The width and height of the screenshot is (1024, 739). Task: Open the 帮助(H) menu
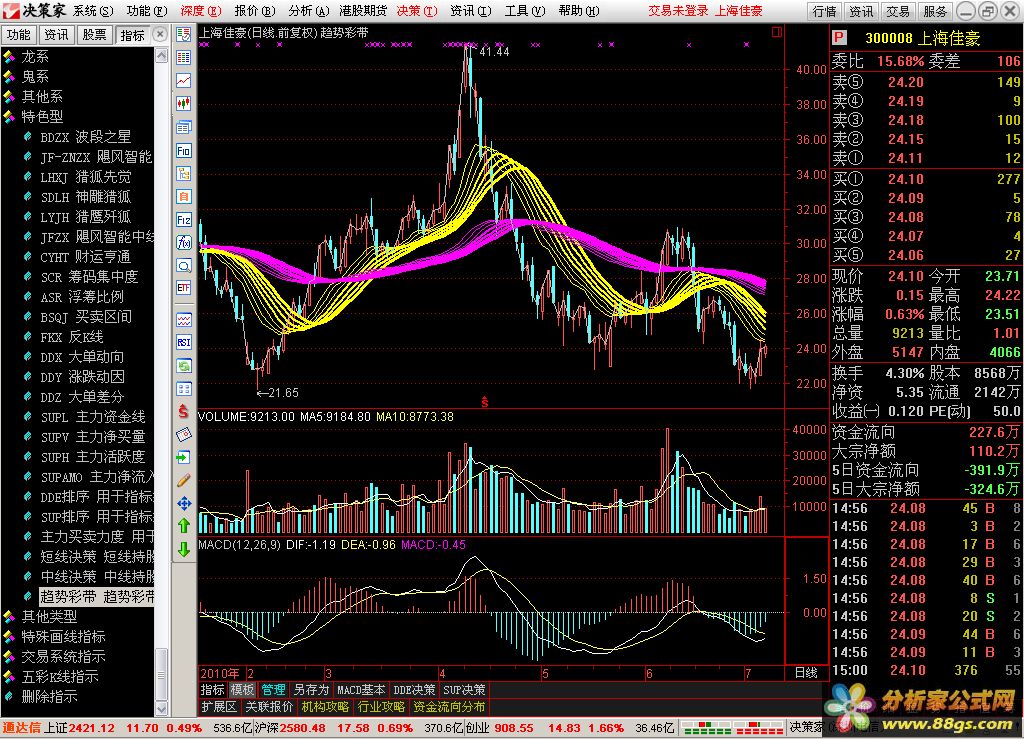pos(579,10)
